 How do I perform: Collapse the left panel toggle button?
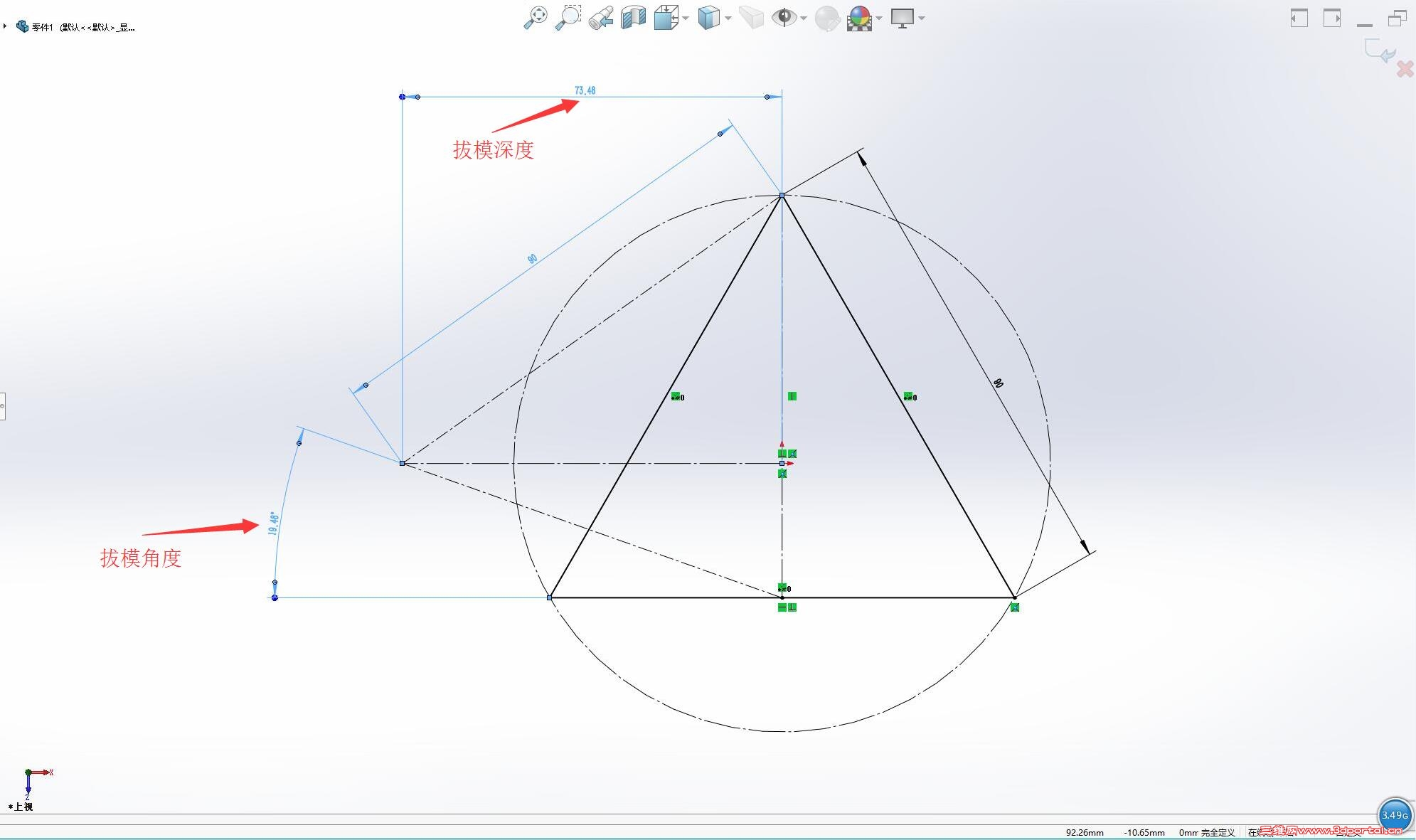(1299, 18)
